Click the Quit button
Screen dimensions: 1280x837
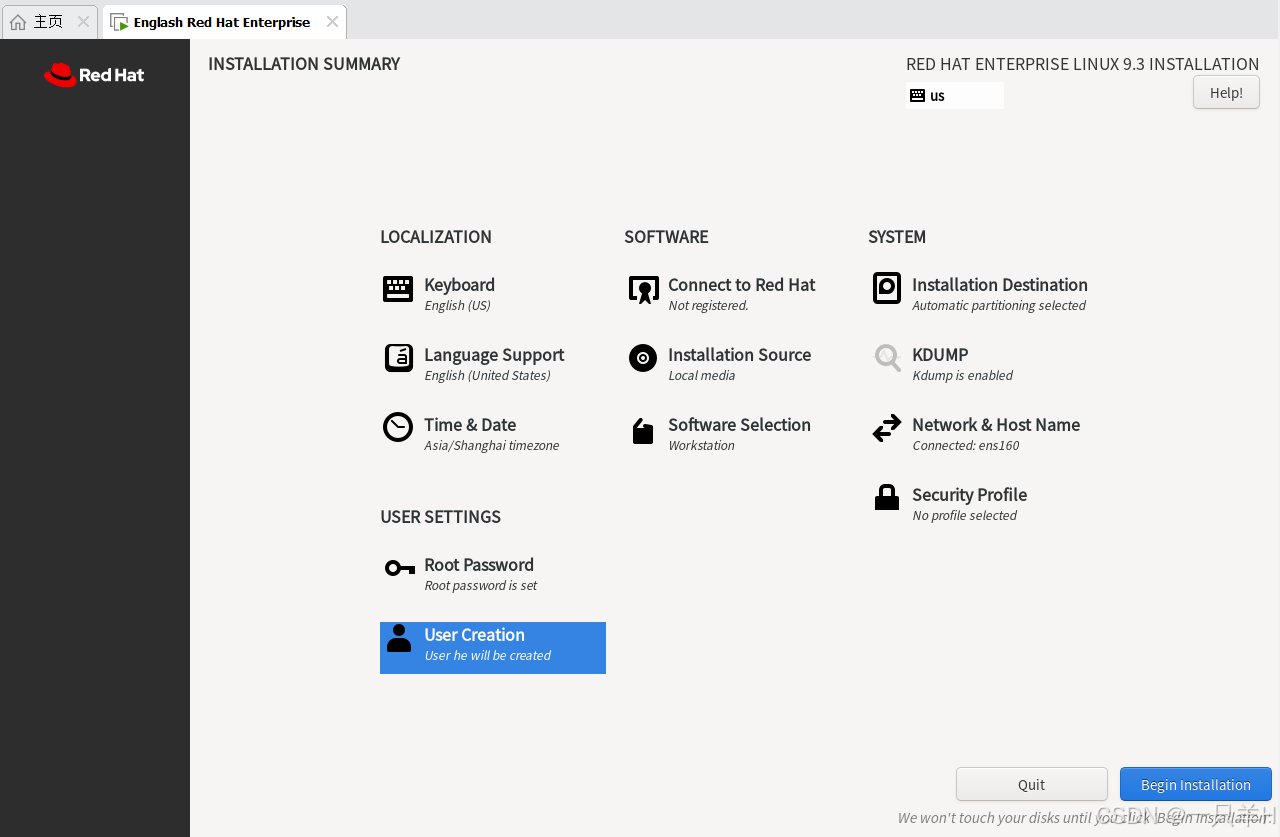point(1032,784)
